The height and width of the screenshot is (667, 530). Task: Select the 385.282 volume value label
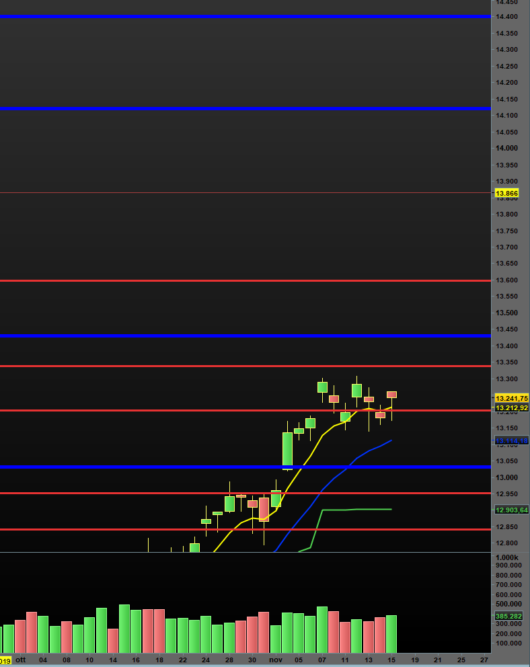(508, 616)
